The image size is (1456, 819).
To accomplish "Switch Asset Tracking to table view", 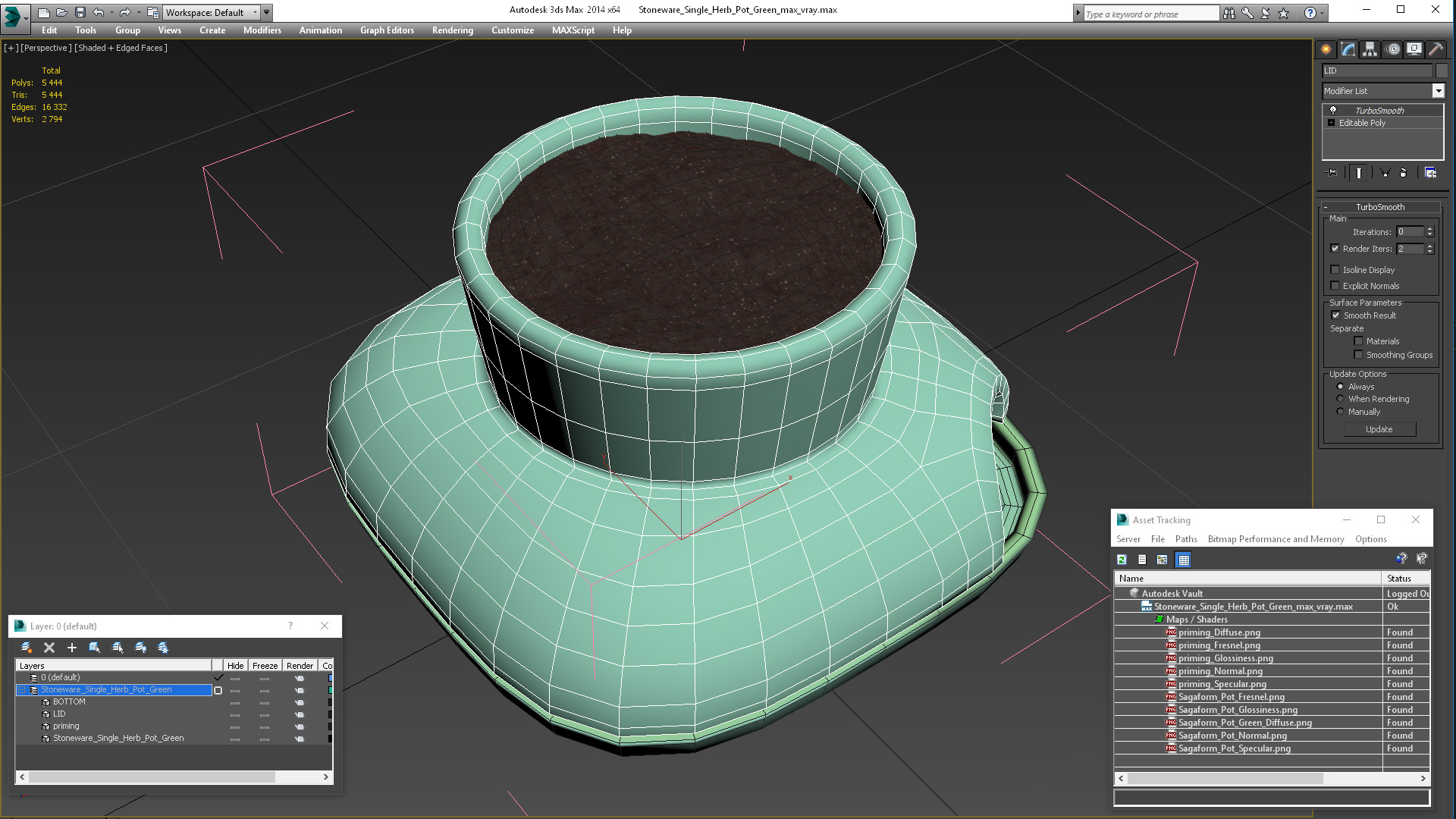I will coord(1183,560).
